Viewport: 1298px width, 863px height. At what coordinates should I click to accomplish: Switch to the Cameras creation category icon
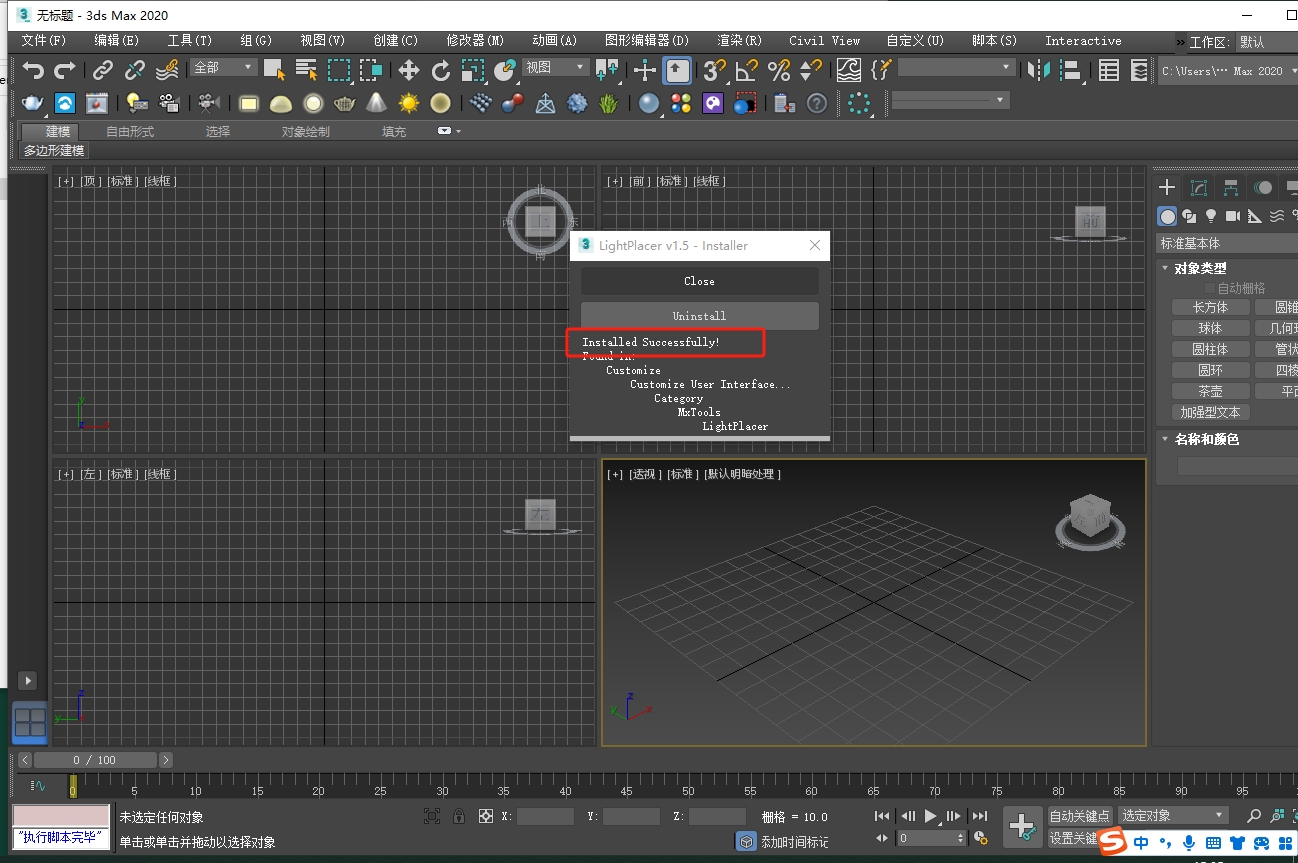point(1233,216)
